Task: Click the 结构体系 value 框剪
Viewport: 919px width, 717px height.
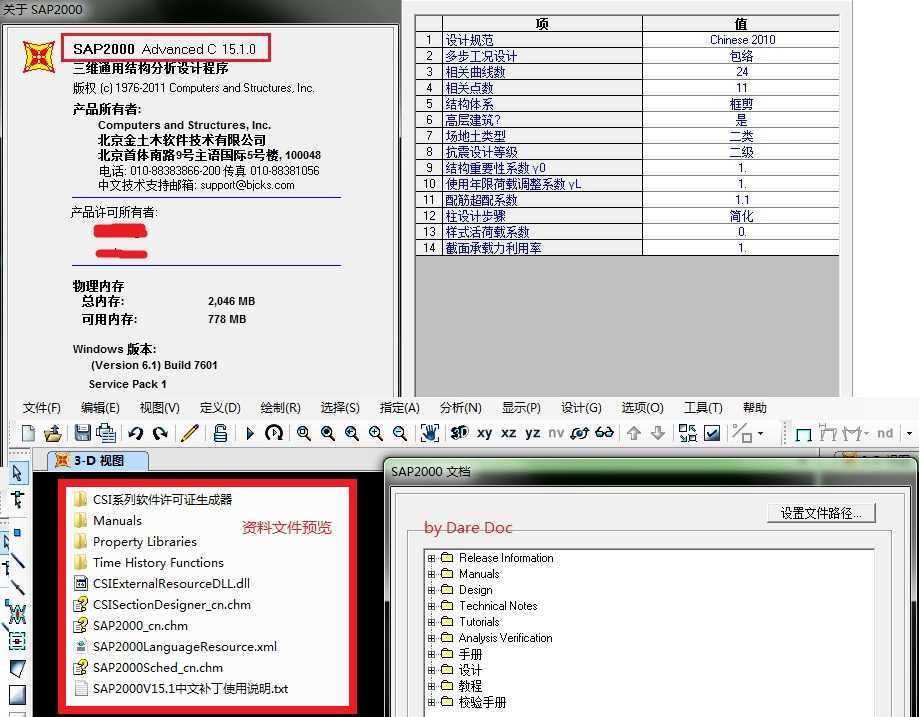Action: point(741,104)
